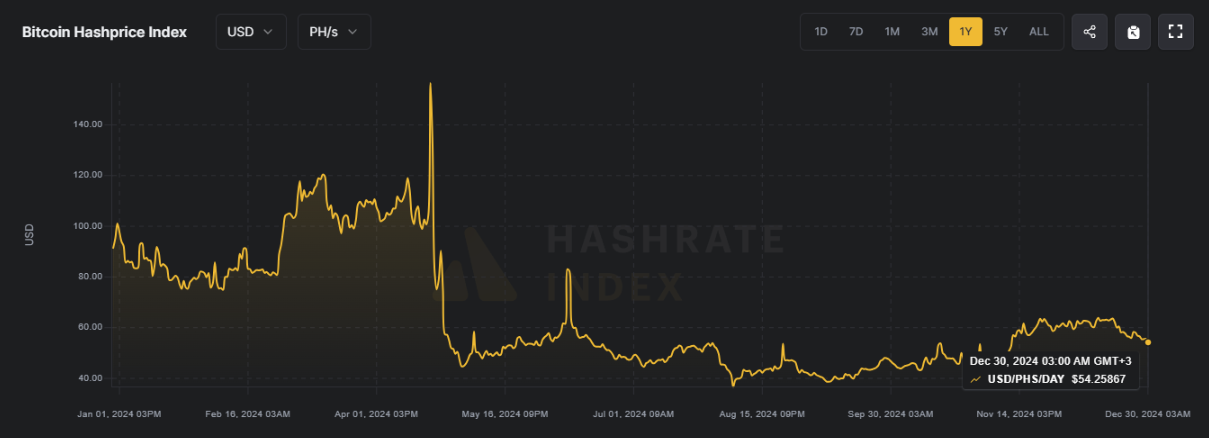
Task: Click the USD/PHS/DAY series label in tooltip
Action: click(x=1025, y=379)
